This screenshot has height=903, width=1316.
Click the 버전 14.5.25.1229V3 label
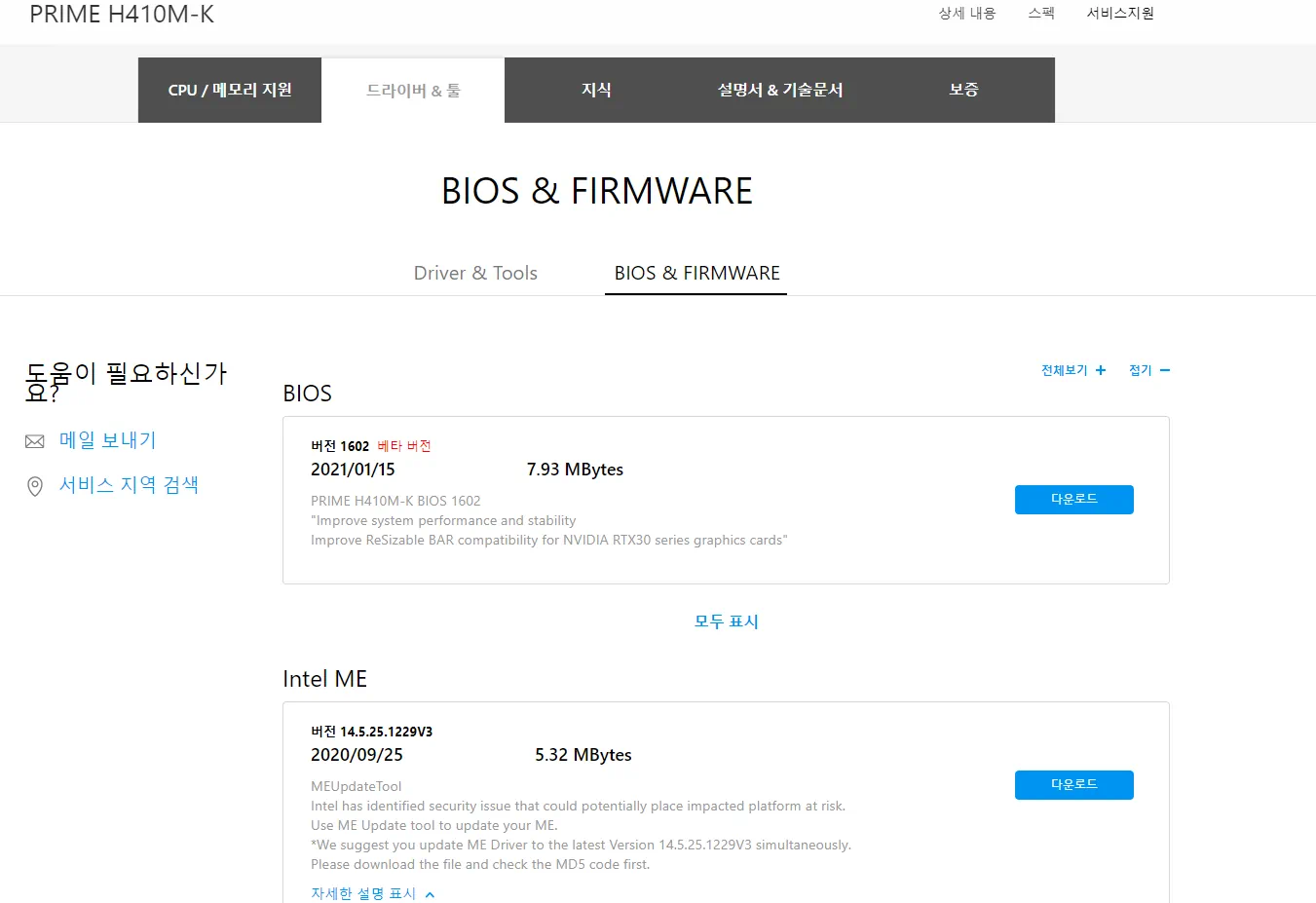click(x=372, y=732)
